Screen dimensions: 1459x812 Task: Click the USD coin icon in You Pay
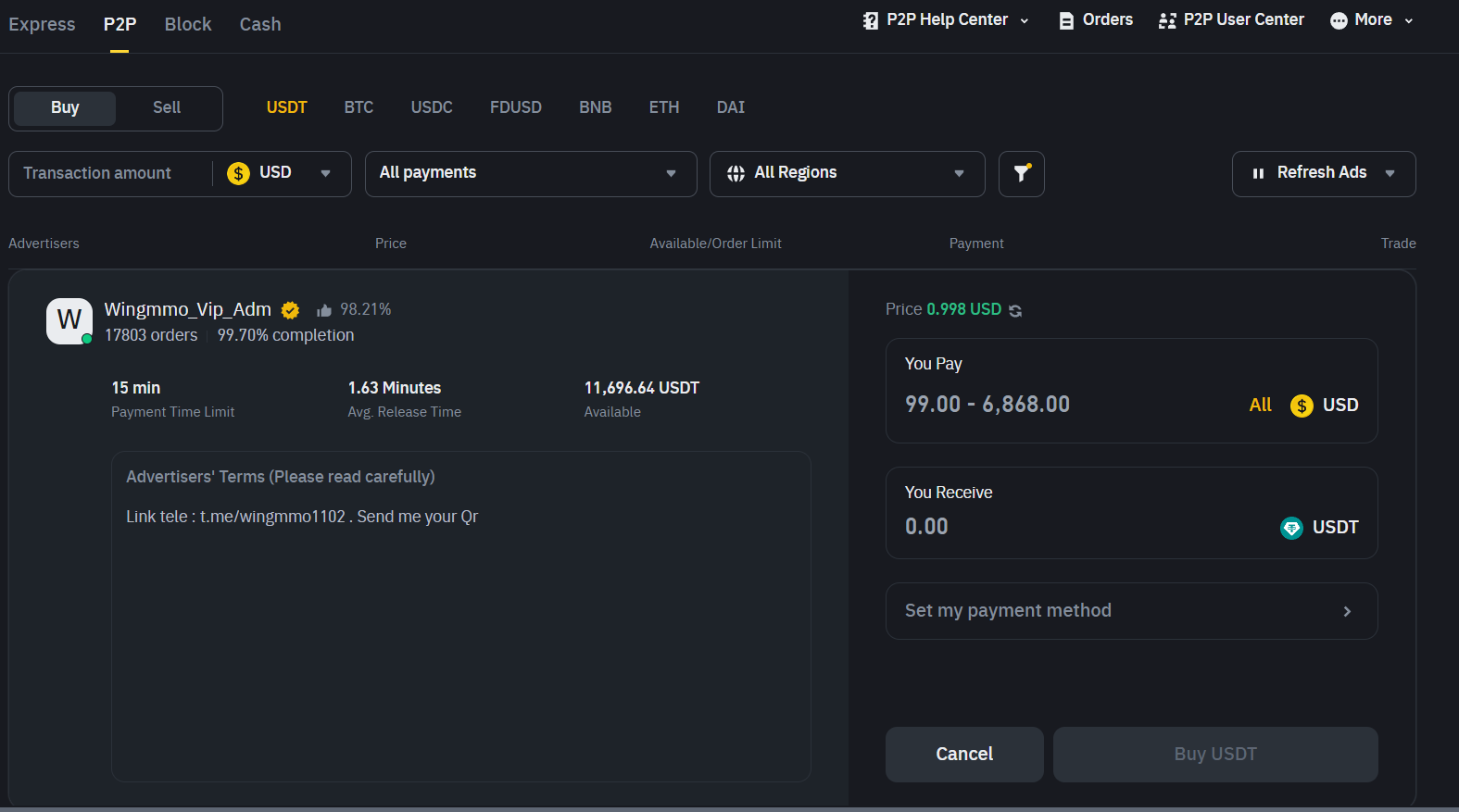(x=1302, y=406)
